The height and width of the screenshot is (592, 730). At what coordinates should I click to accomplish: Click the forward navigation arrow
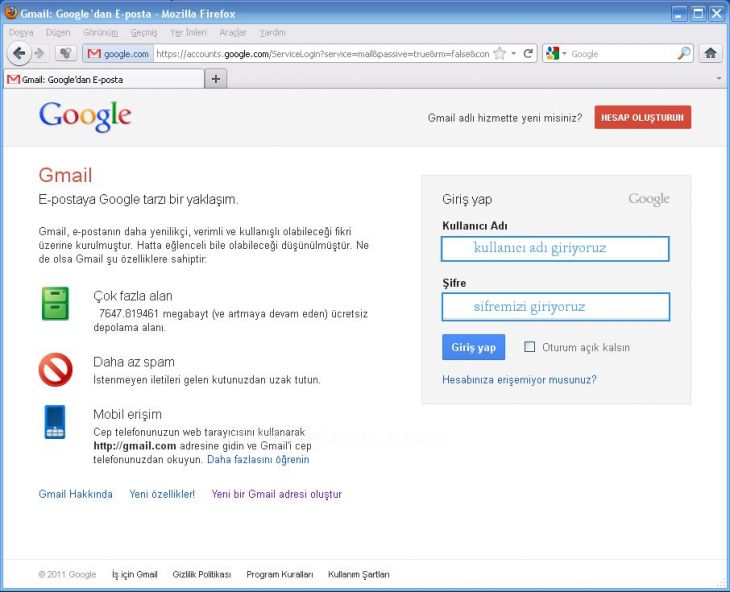pyautogui.click(x=40, y=54)
